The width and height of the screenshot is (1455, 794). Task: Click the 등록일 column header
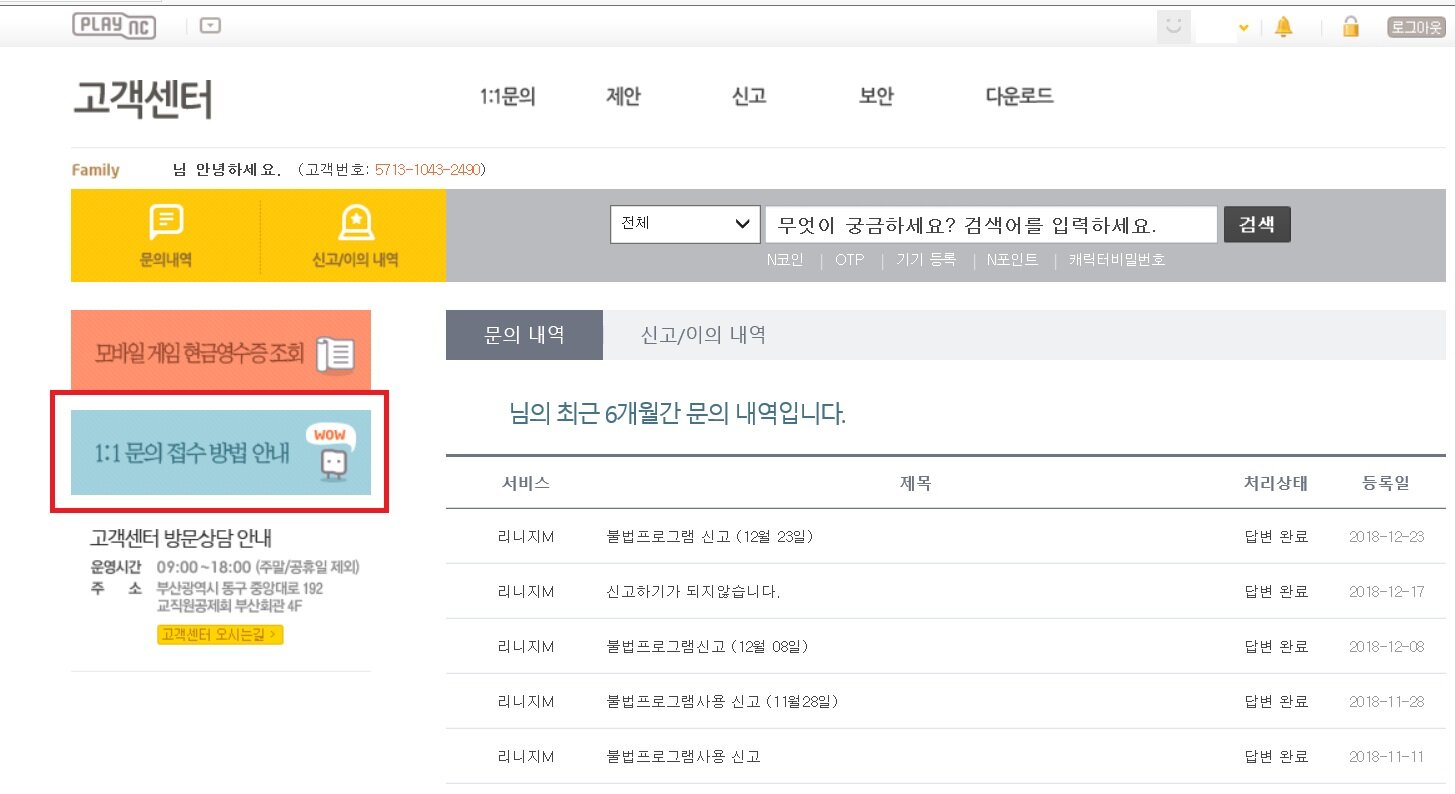(x=1386, y=483)
